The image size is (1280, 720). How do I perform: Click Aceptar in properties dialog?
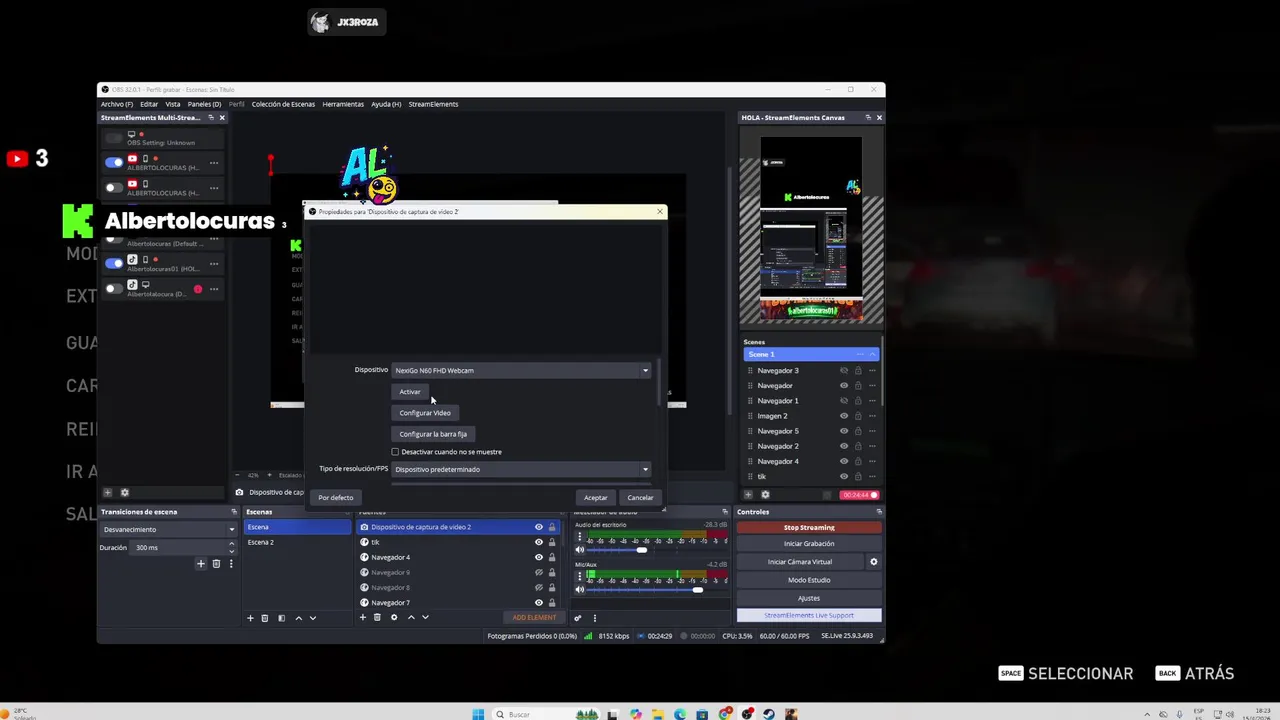pos(596,497)
